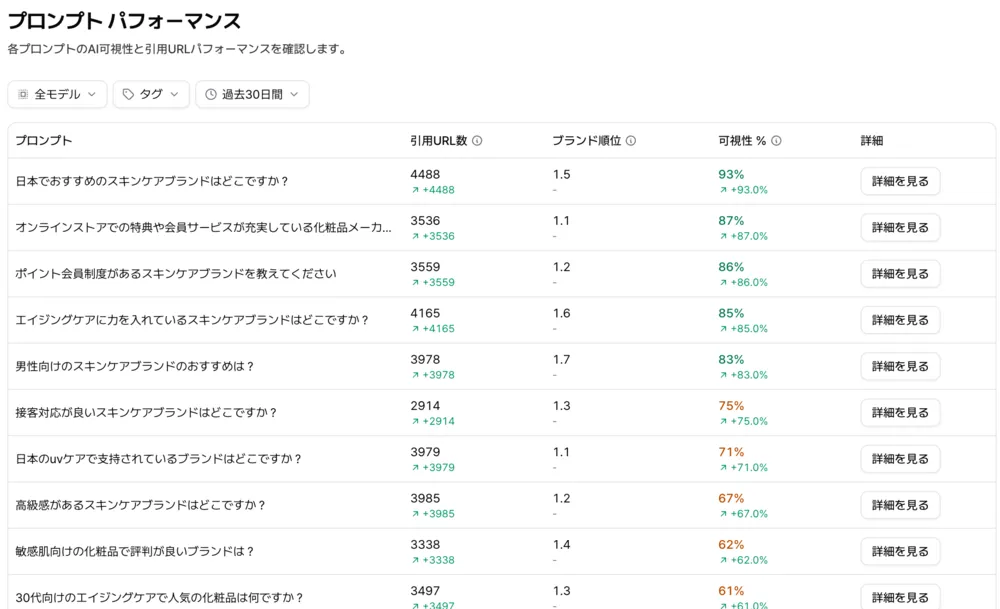Open 詳細を見る for エイジングケアに力を入れている row
The height and width of the screenshot is (609, 1000).
coord(900,320)
